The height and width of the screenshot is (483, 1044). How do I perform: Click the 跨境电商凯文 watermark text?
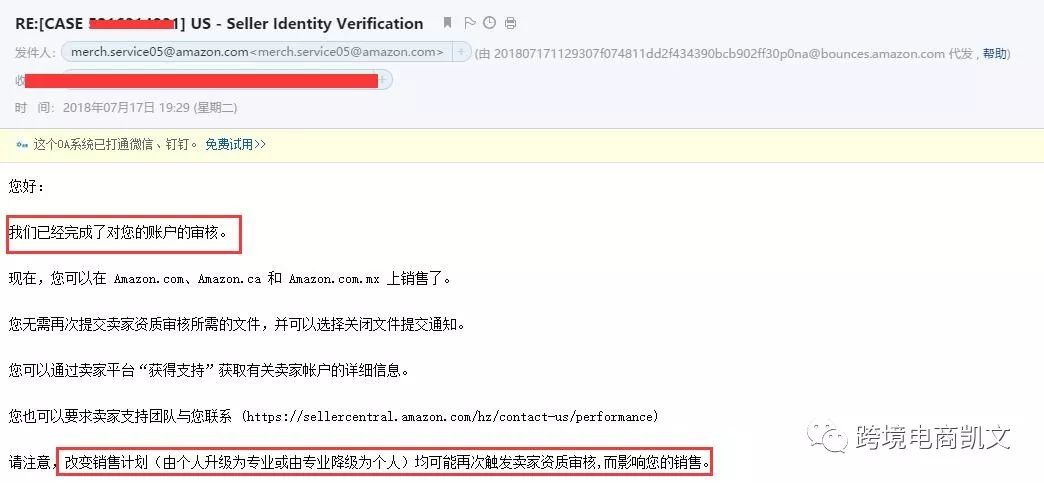[933, 437]
